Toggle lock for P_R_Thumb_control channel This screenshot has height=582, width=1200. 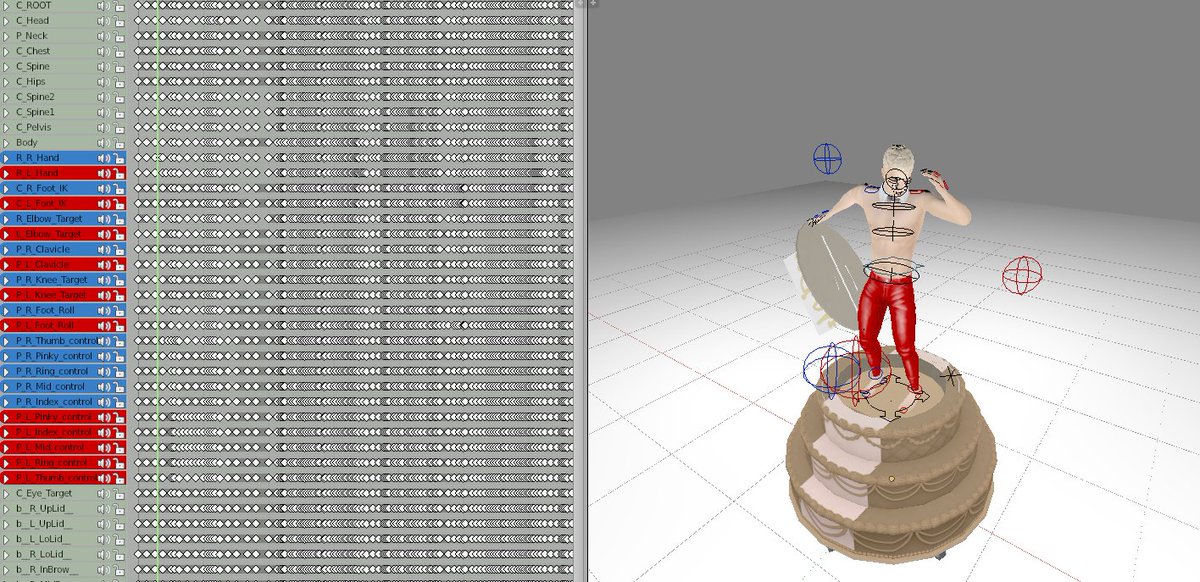[119, 341]
